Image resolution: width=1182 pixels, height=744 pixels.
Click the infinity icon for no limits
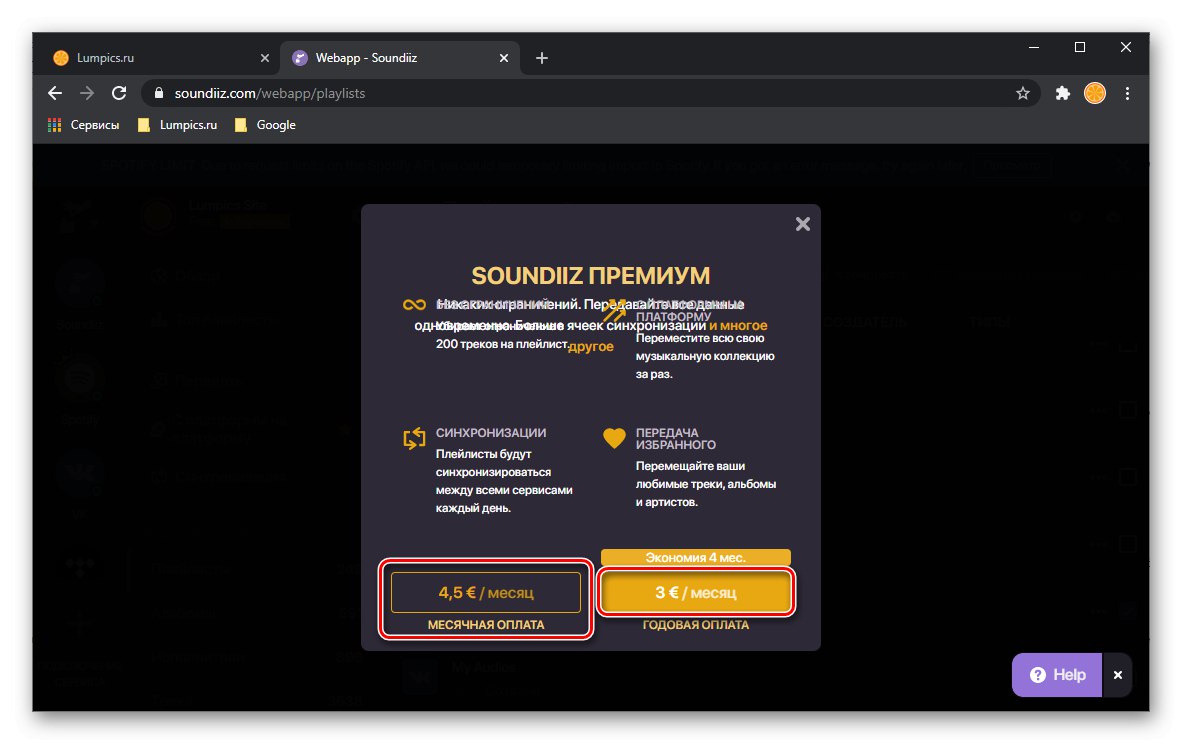(x=415, y=305)
